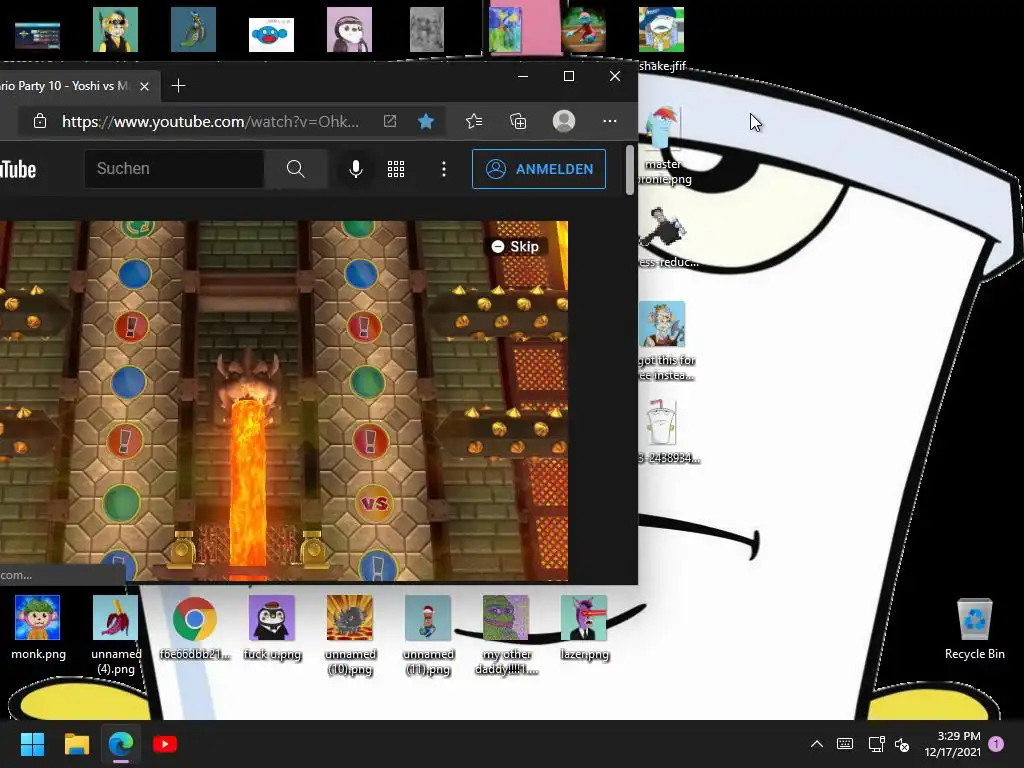Click the blue favorite star icon
1024x768 pixels.
click(426, 121)
